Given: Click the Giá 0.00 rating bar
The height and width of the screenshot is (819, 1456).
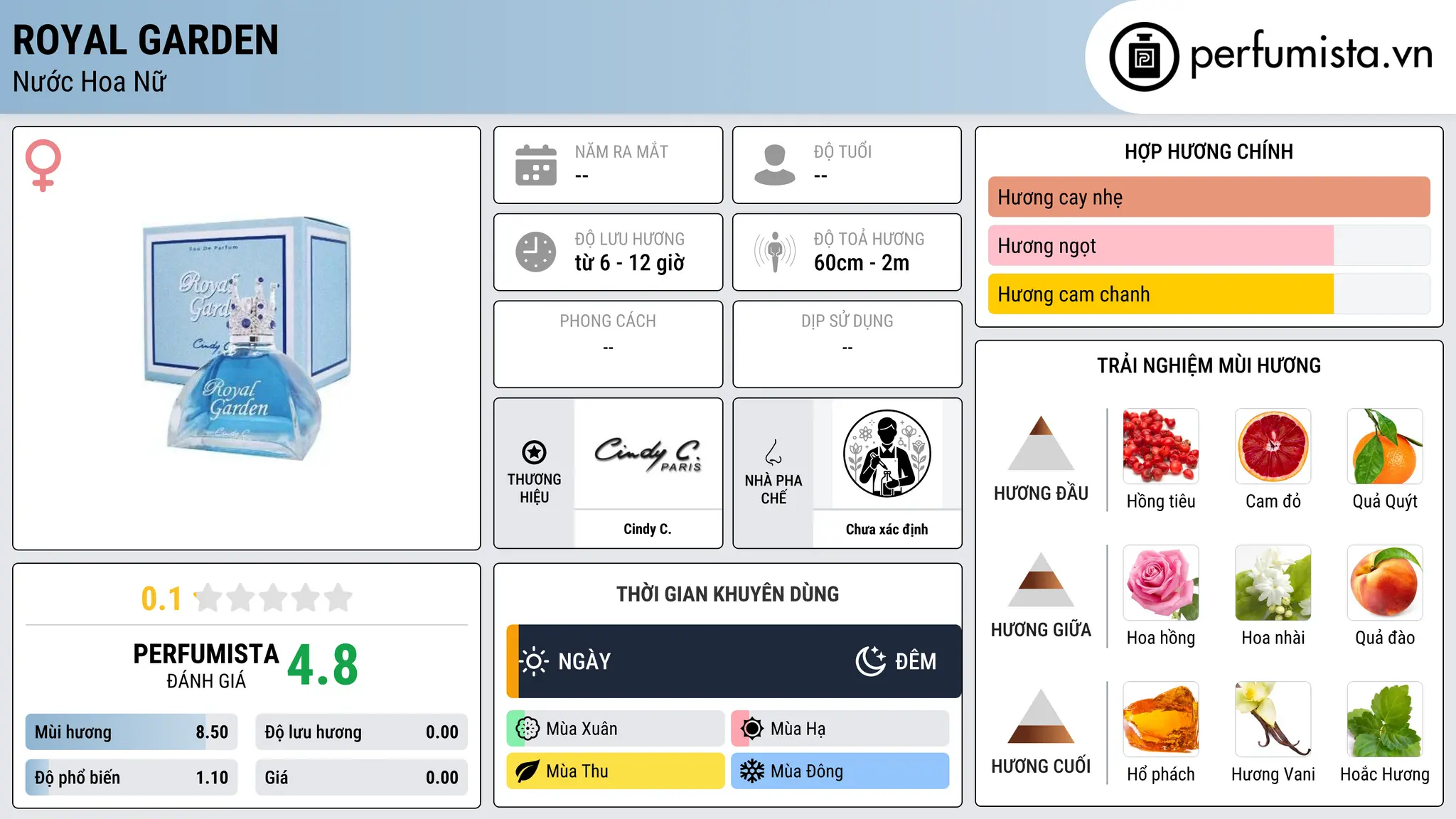Looking at the screenshot, I should pyautogui.click(x=362, y=778).
